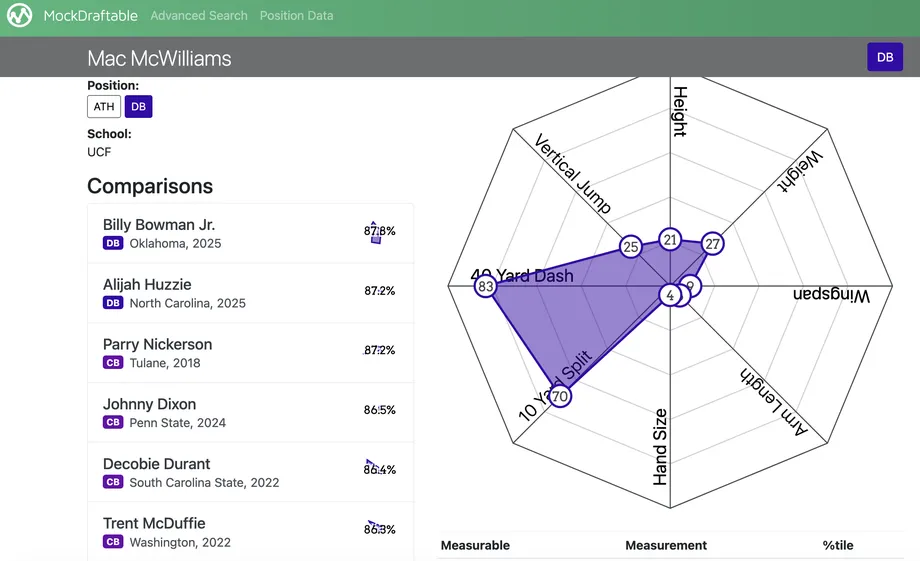The height and width of the screenshot is (561, 920).
Task: Click the 70 percentile chart marker
Action: (559, 397)
